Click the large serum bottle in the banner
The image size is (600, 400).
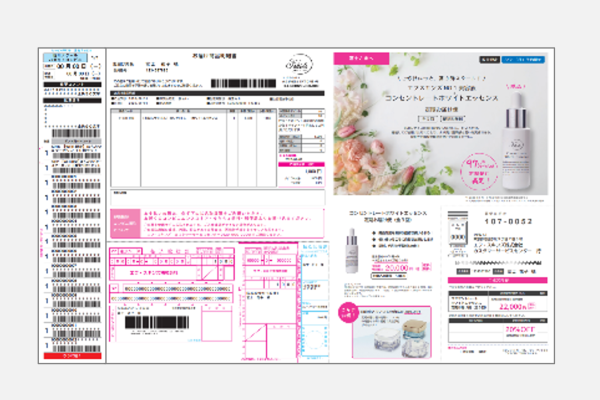click(x=516, y=140)
